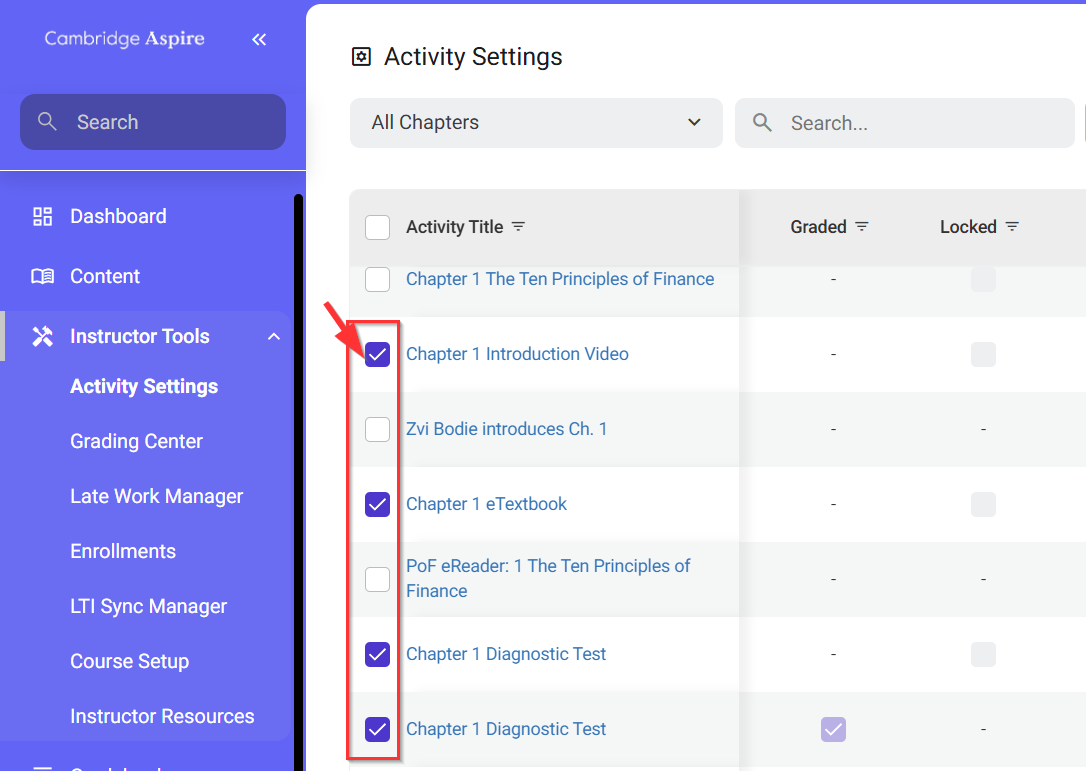1086x771 pixels.
Task: Toggle Graded checkbox in last Diagnostic Test row
Action: 833,729
